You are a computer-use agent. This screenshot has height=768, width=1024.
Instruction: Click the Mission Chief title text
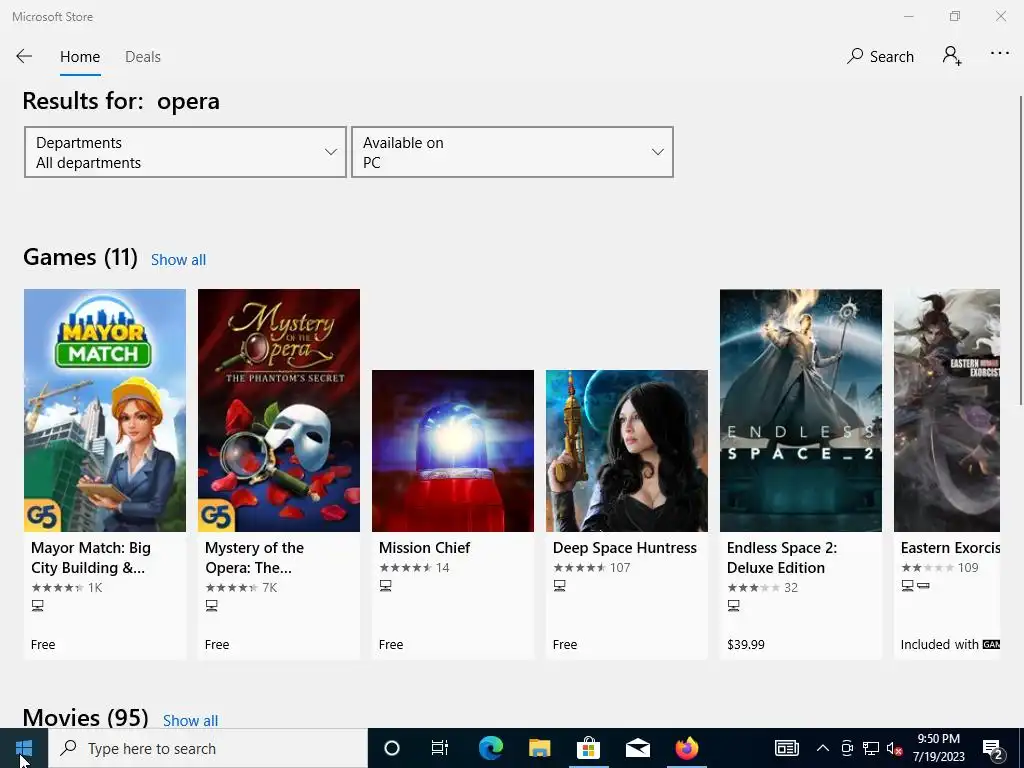point(424,548)
